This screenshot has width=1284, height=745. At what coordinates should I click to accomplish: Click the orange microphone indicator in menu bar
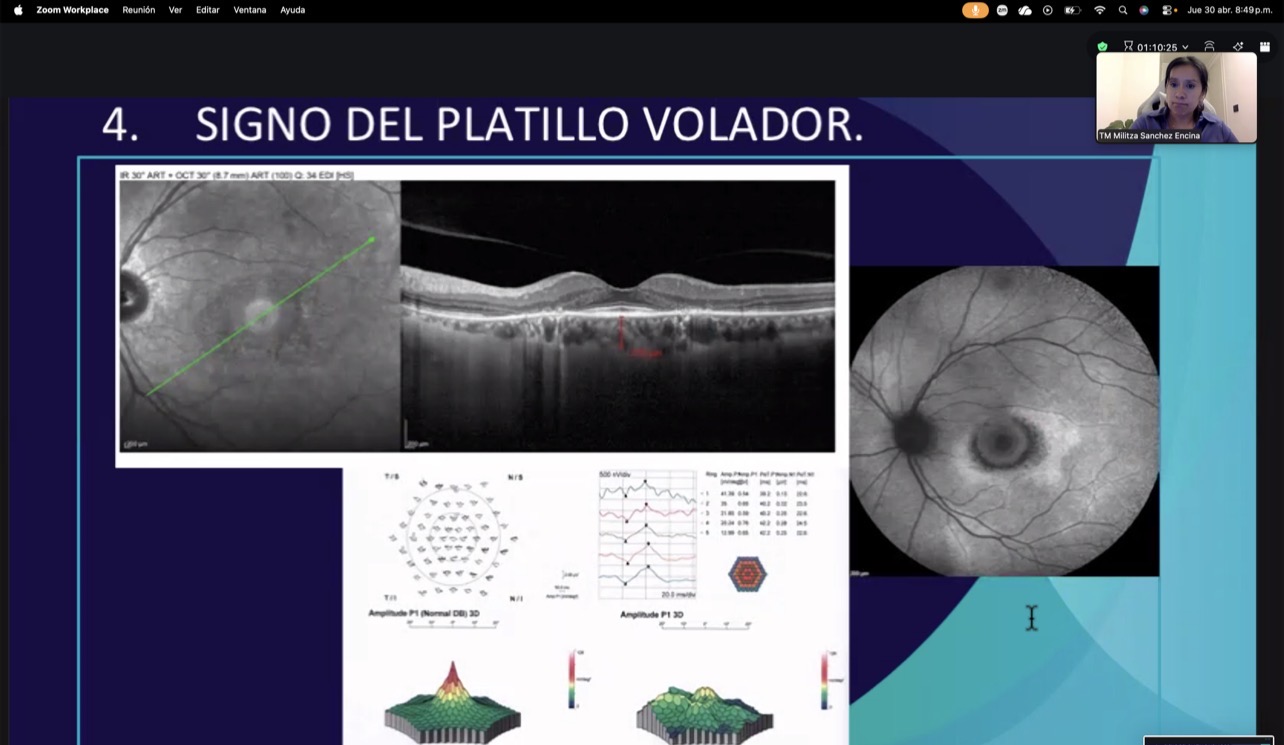(975, 10)
